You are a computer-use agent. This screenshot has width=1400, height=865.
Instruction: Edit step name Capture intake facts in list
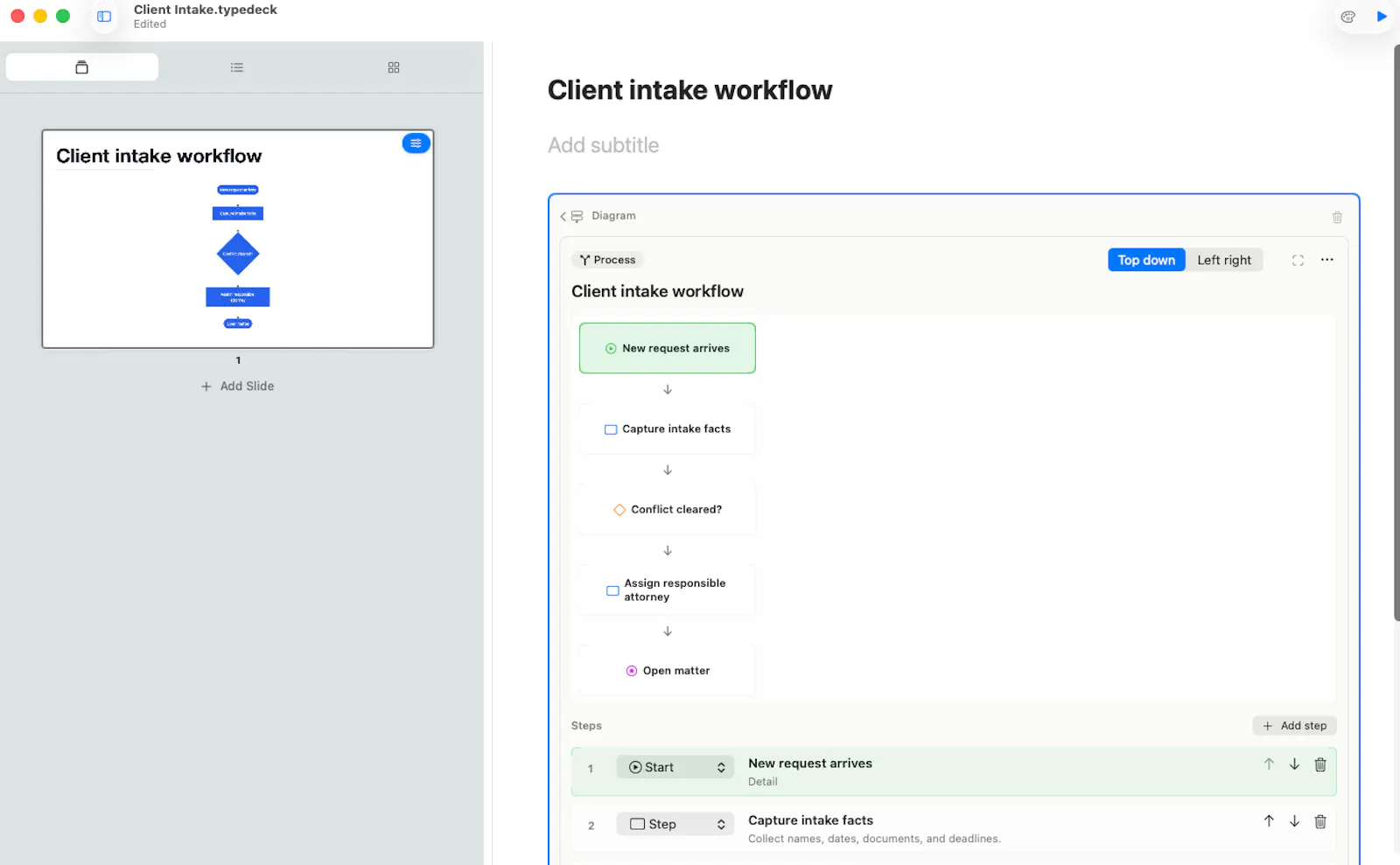pyautogui.click(x=810, y=820)
